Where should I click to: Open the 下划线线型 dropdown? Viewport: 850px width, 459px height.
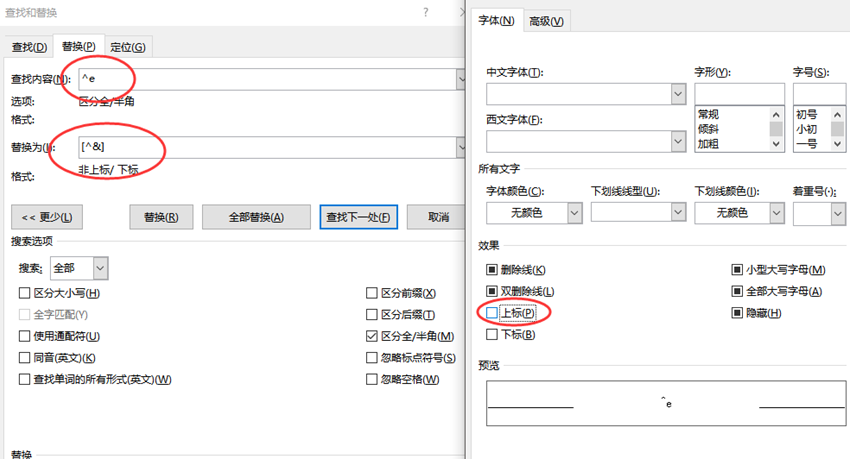click(x=678, y=212)
